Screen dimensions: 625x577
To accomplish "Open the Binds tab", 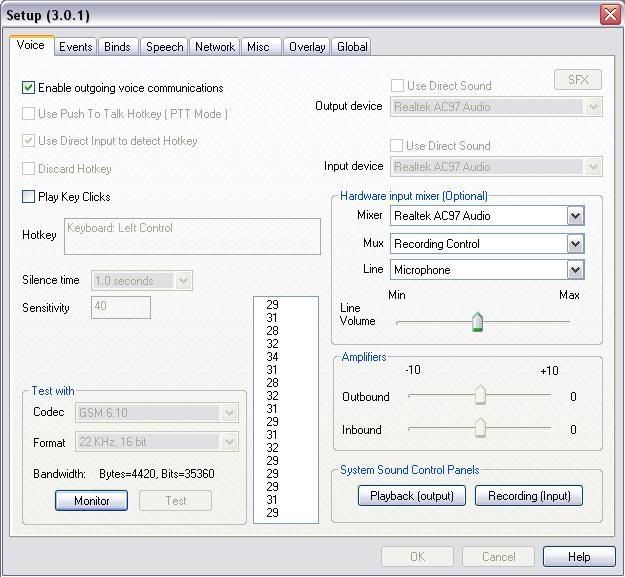I will click(x=117, y=47).
